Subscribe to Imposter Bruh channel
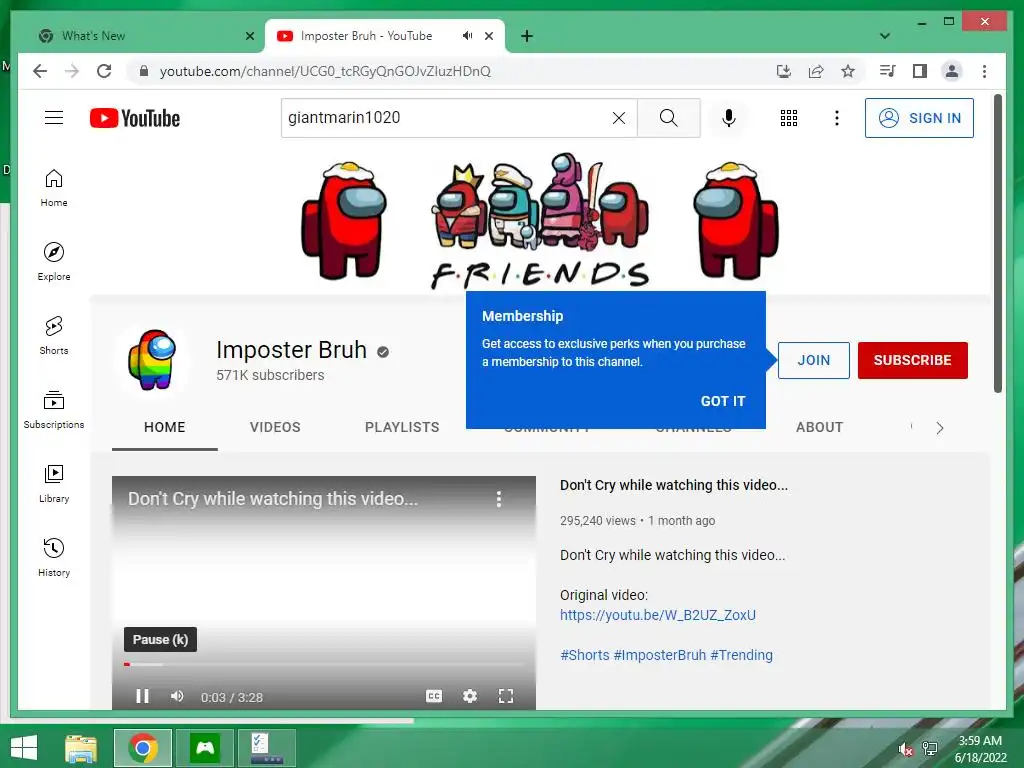Image resolution: width=1024 pixels, height=768 pixels. tap(912, 360)
